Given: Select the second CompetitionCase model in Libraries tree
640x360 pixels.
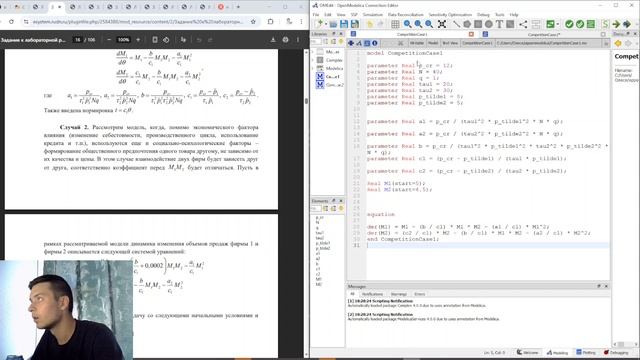Looking at the screenshot, I should 330,84.
